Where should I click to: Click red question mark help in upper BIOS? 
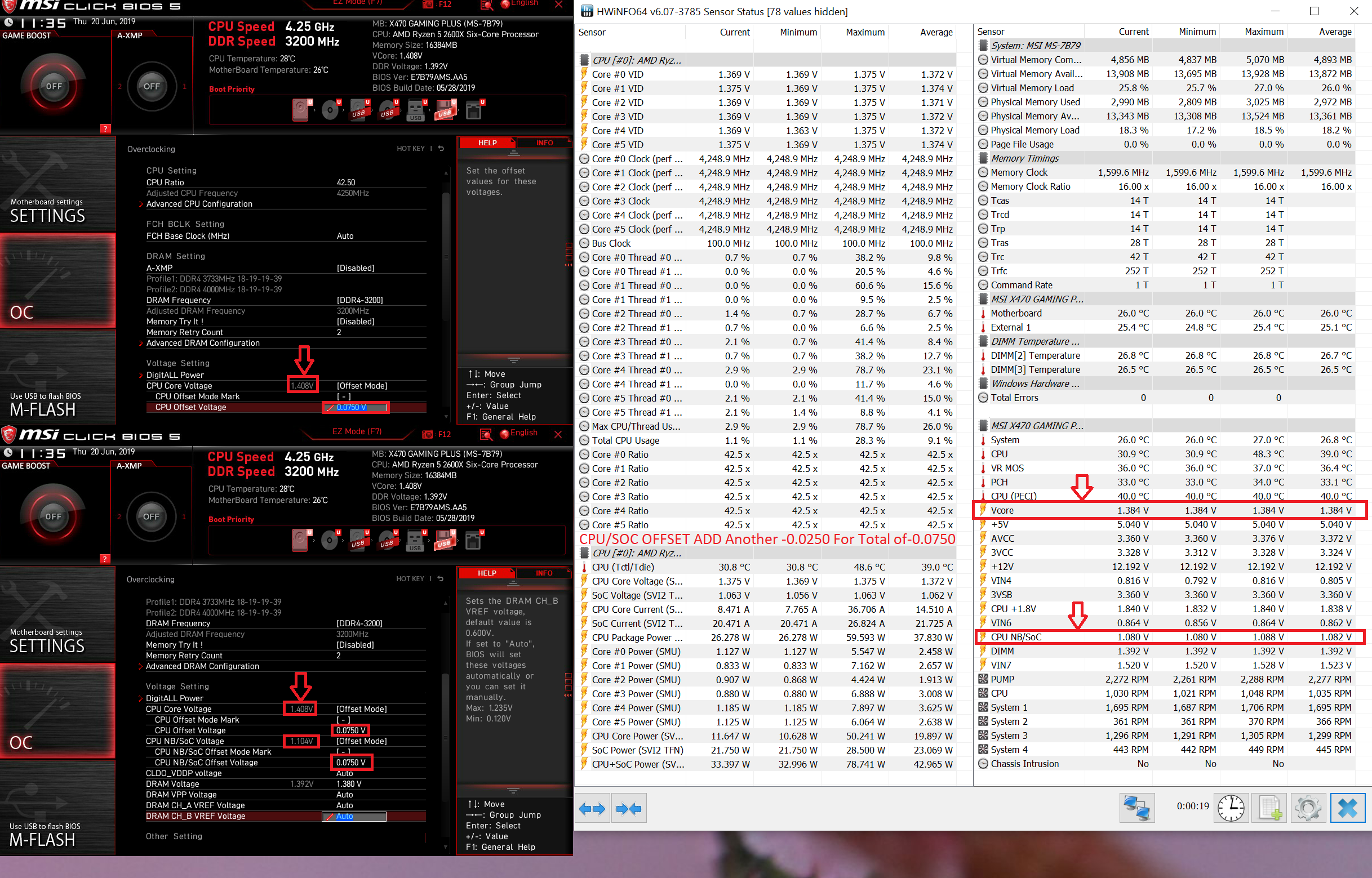tap(105, 128)
